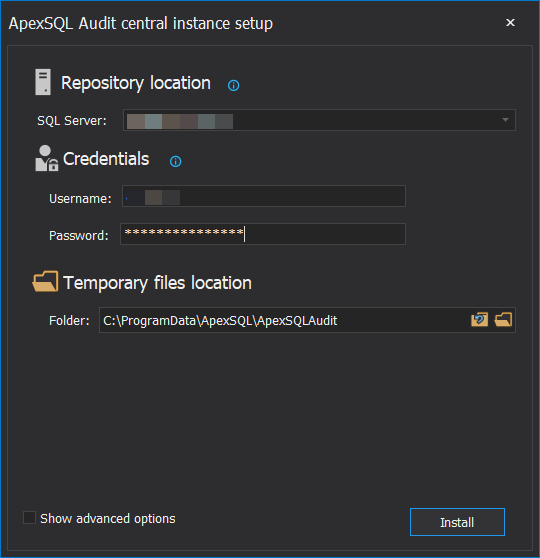The height and width of the screenshot is (558, 540).
Task: Close the central instance setup dialog
Action: pyautogui.click(x=510, y=23)
